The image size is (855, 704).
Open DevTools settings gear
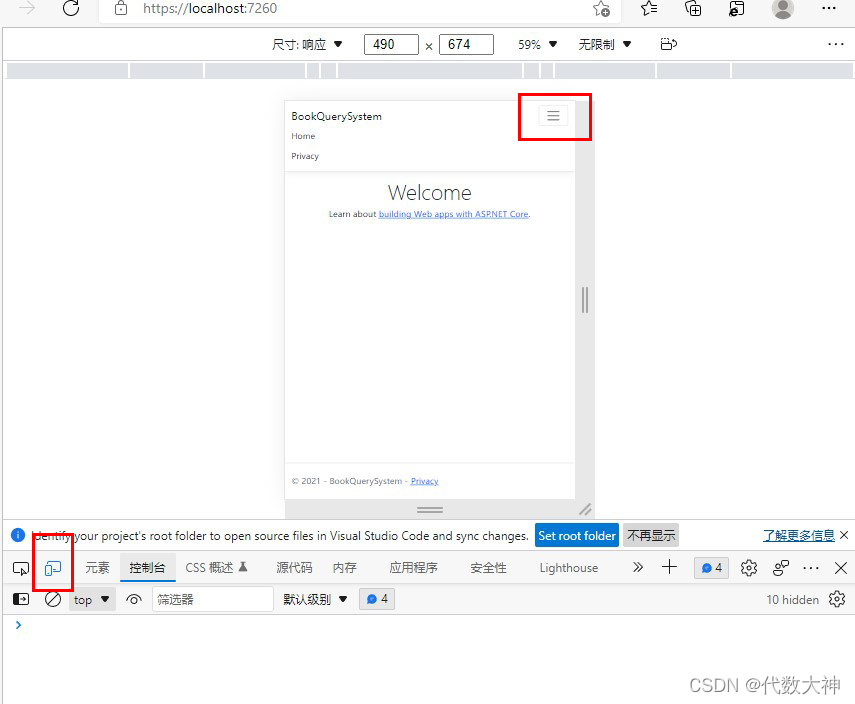749,568
